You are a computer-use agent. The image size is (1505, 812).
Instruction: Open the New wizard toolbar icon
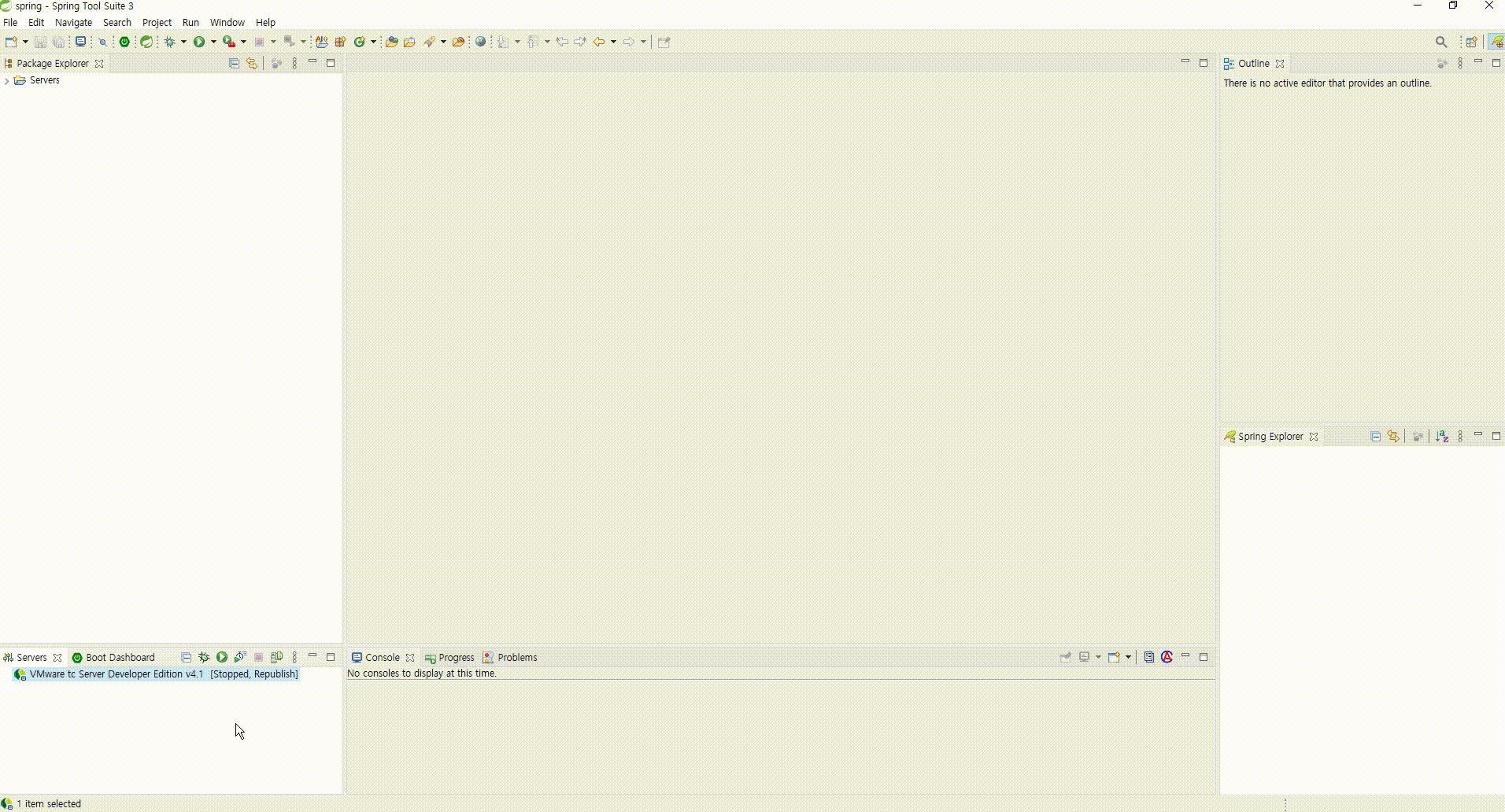pos(11,42)
